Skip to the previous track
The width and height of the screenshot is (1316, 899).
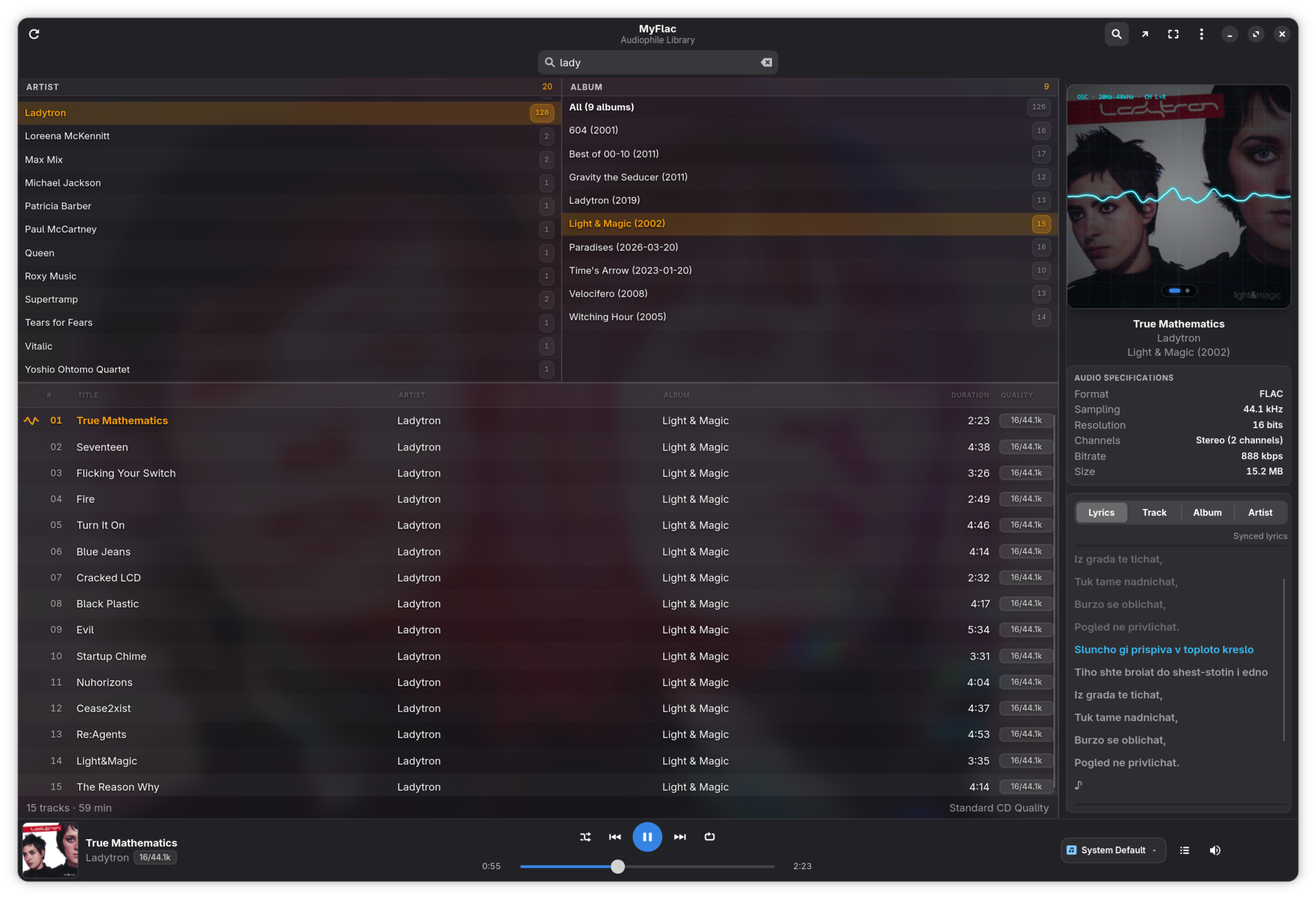[615, 837]
